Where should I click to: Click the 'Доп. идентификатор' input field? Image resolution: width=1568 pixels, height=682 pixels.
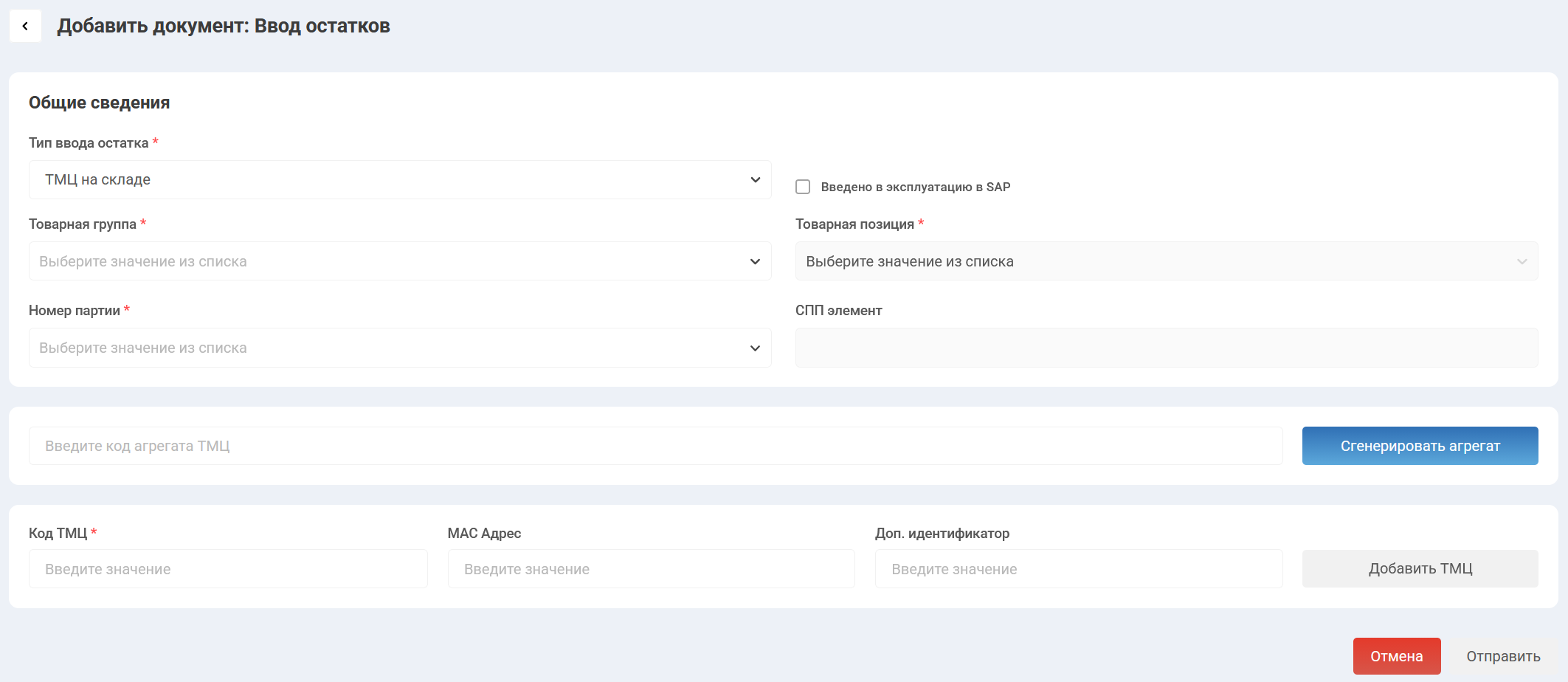[x=1078, y=569]
